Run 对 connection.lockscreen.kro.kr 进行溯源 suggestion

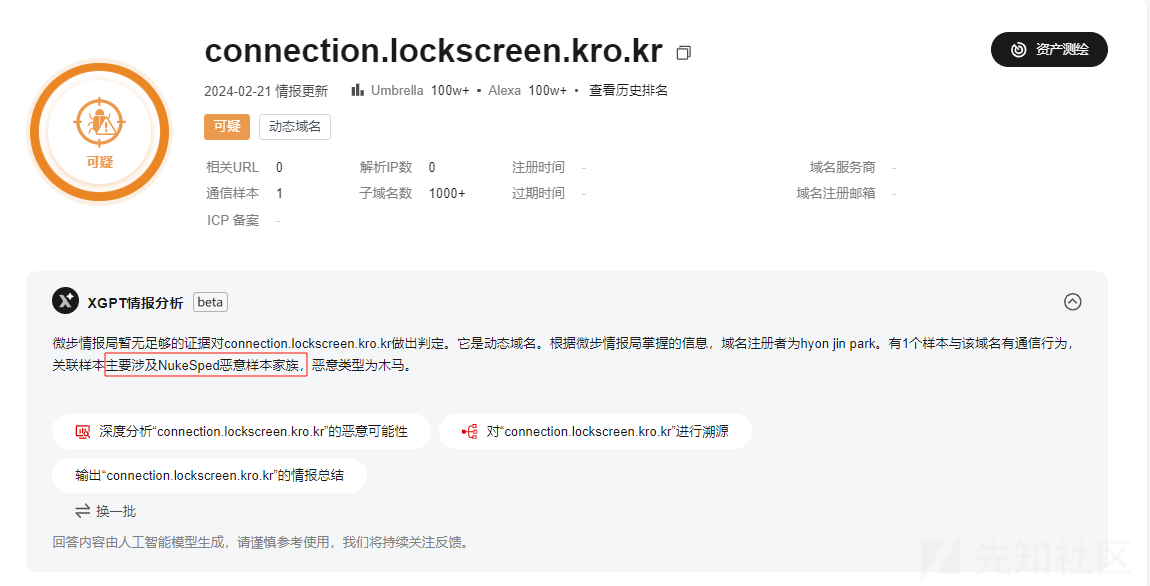pos(595,431)
